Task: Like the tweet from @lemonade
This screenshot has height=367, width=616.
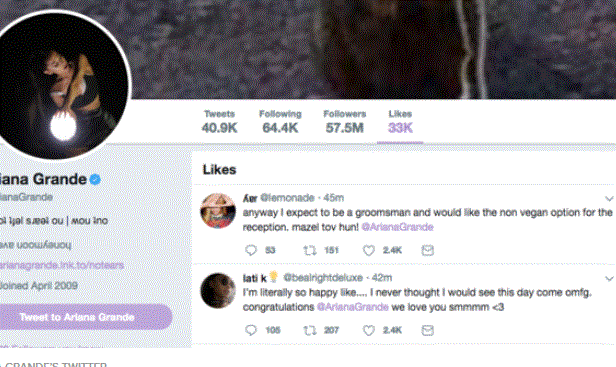Action: [368, 250]
